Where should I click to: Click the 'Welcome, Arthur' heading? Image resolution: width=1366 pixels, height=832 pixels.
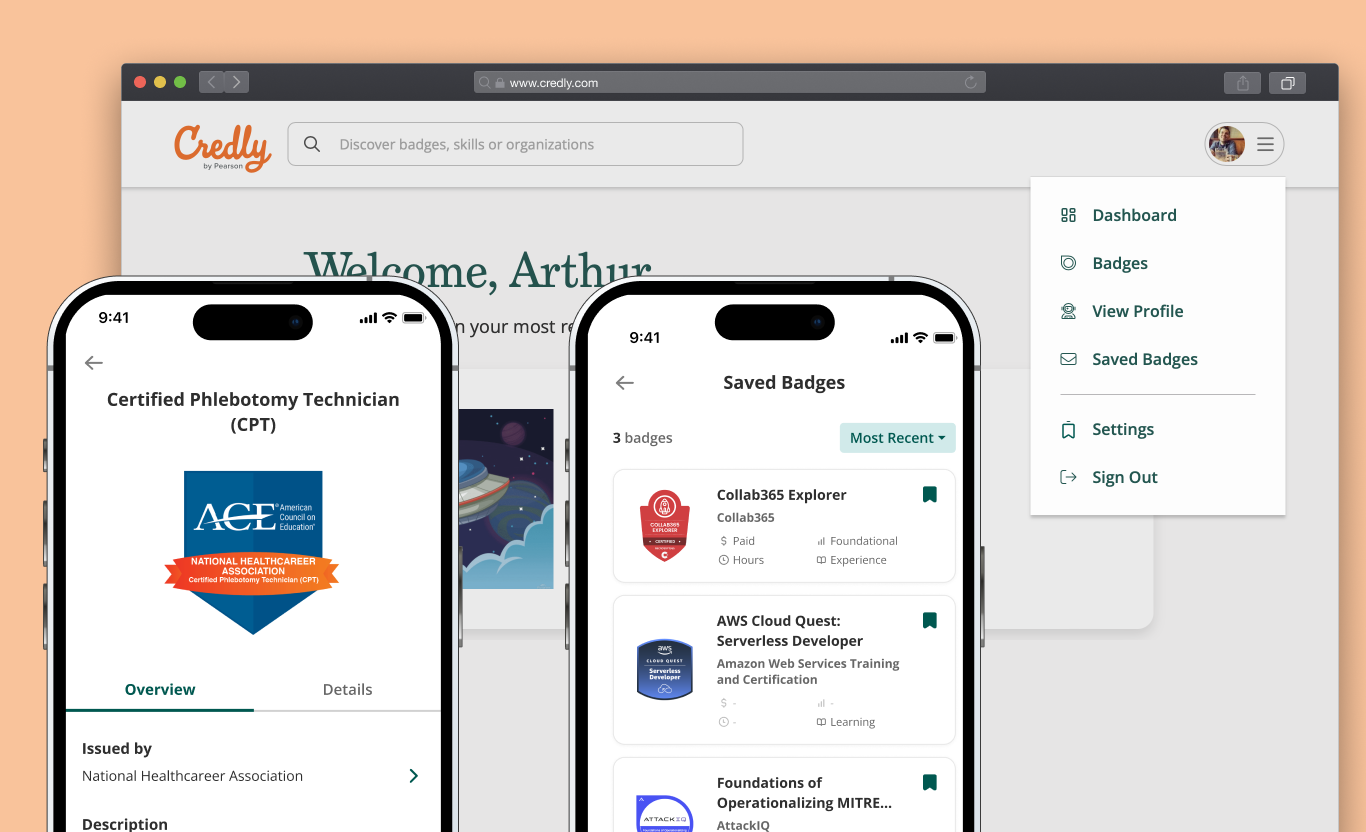(478, 270)
